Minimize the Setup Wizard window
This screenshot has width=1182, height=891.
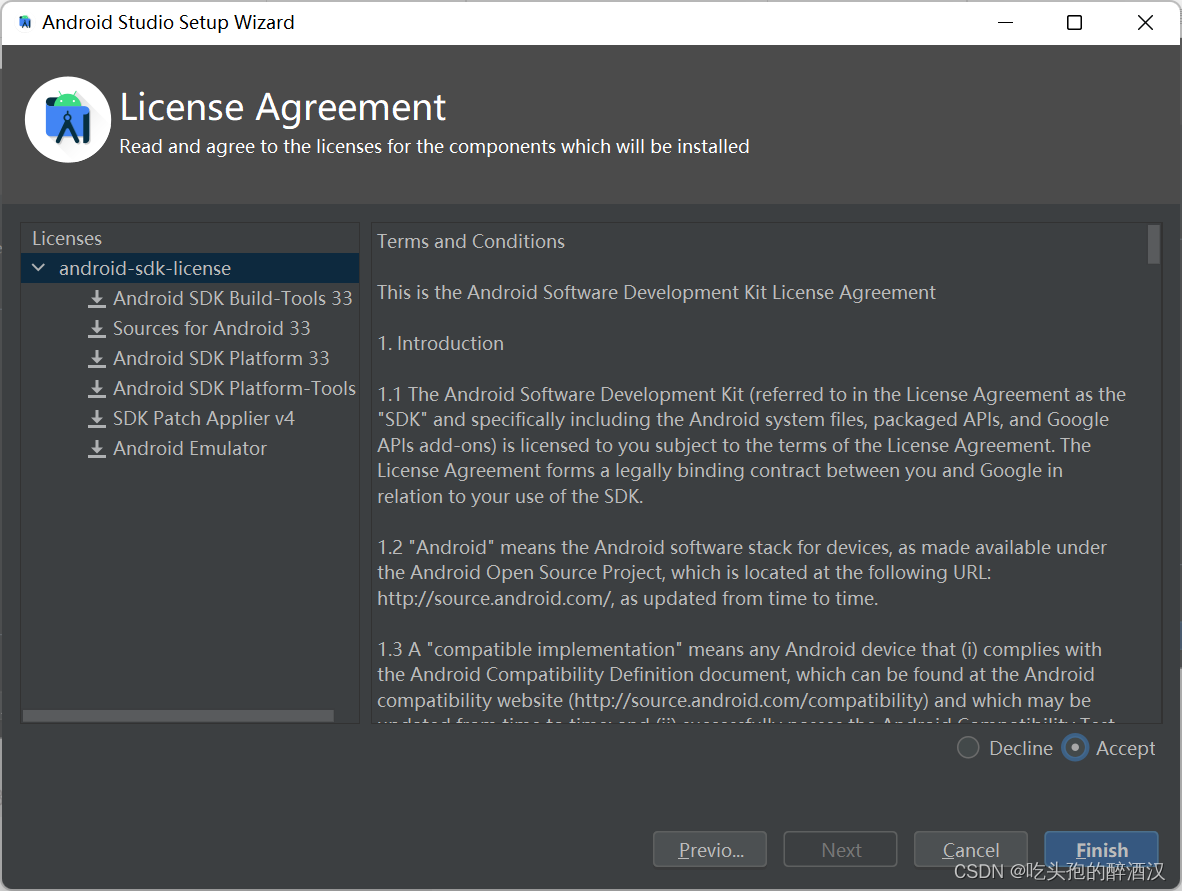1005,23
